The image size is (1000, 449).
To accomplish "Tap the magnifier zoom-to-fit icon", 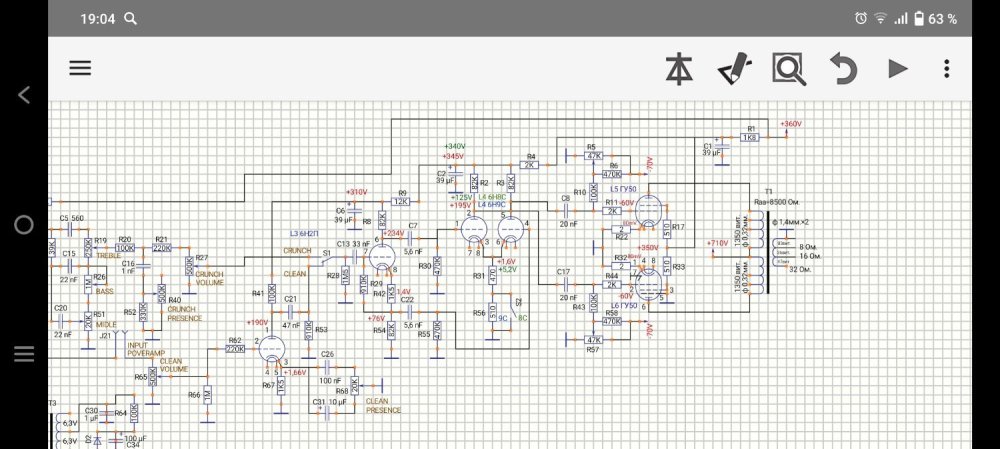I will click(789, 69).
